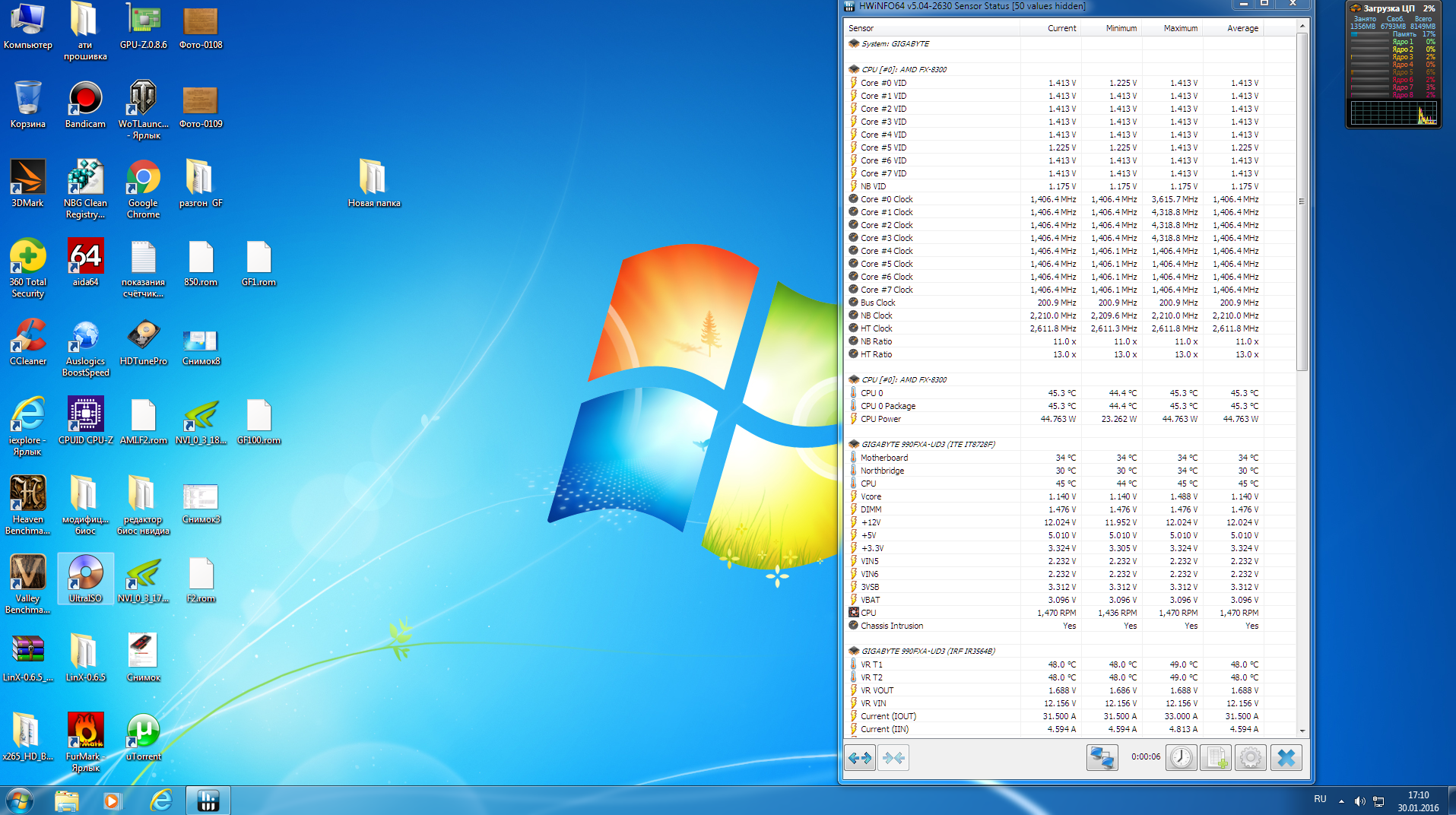The width and height of the screenshot is (1456, 815).
Task: Select the LinX-0.6.5_ WinRAR archive icon
Action: [x=28, y=658]
